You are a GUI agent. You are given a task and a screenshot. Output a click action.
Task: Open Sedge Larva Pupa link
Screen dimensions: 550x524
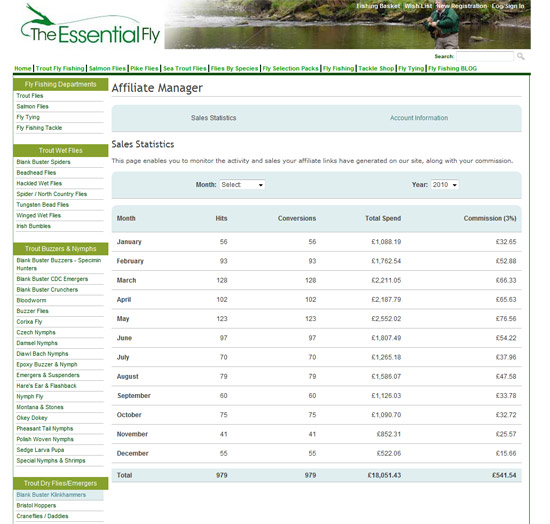tap(40, 450)
